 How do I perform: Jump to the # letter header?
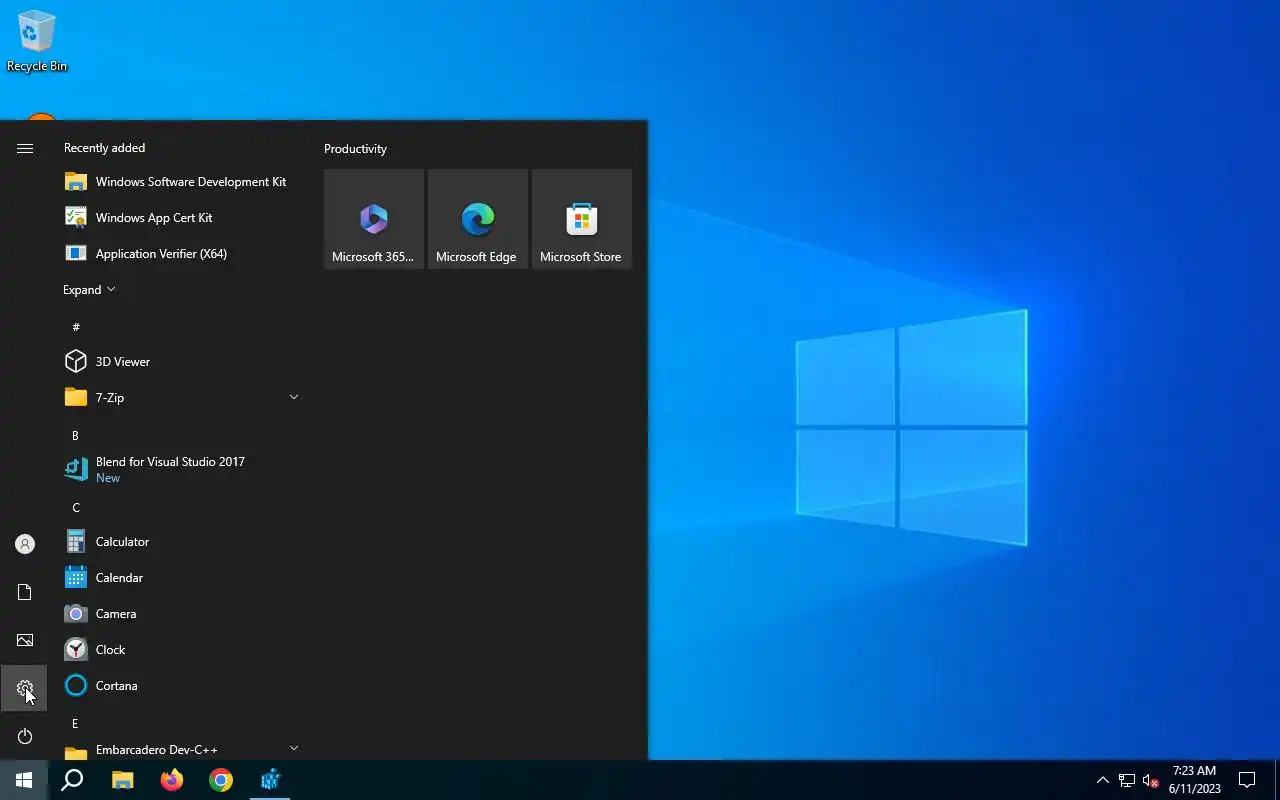pyautogui.click(x=76, y=327)
